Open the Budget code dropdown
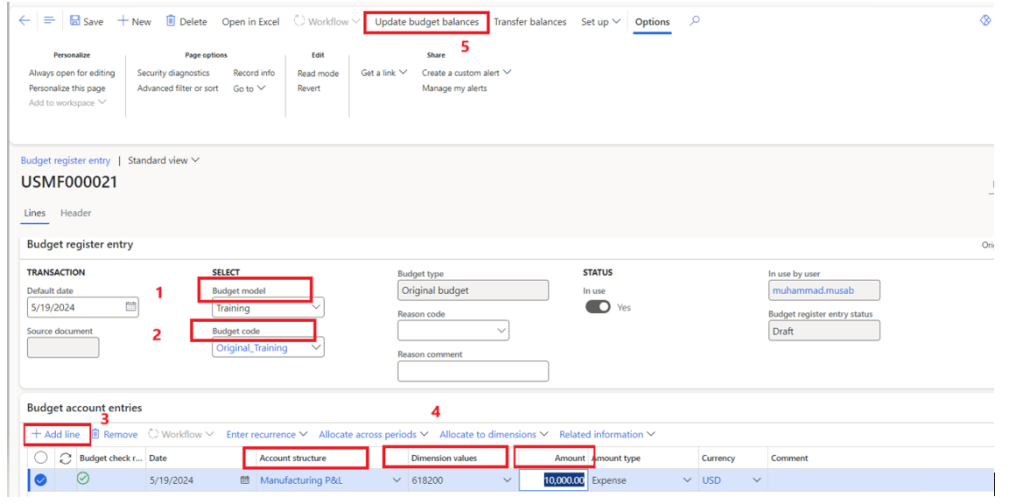The width and height of the screenshot is (1023, 504). [317, 348]
